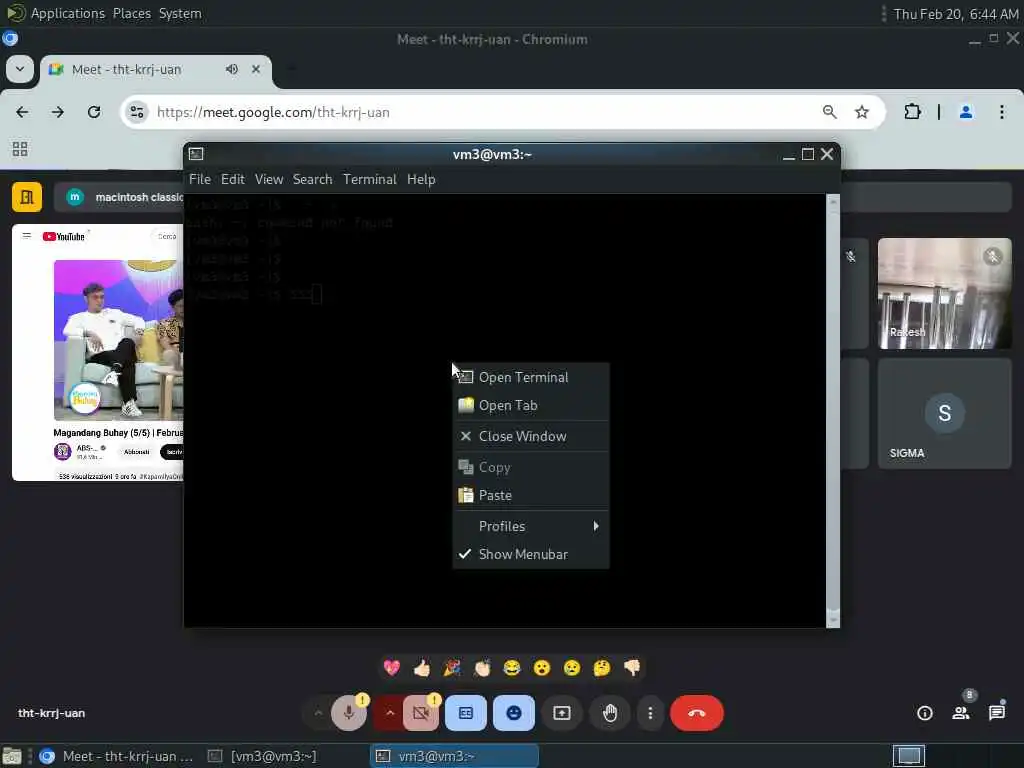Image resolution: width=1024 pixels, height=768 pixels.
Task: Send the thumbs up reaction
Action: pyautogui.click(x=422, y=667)
